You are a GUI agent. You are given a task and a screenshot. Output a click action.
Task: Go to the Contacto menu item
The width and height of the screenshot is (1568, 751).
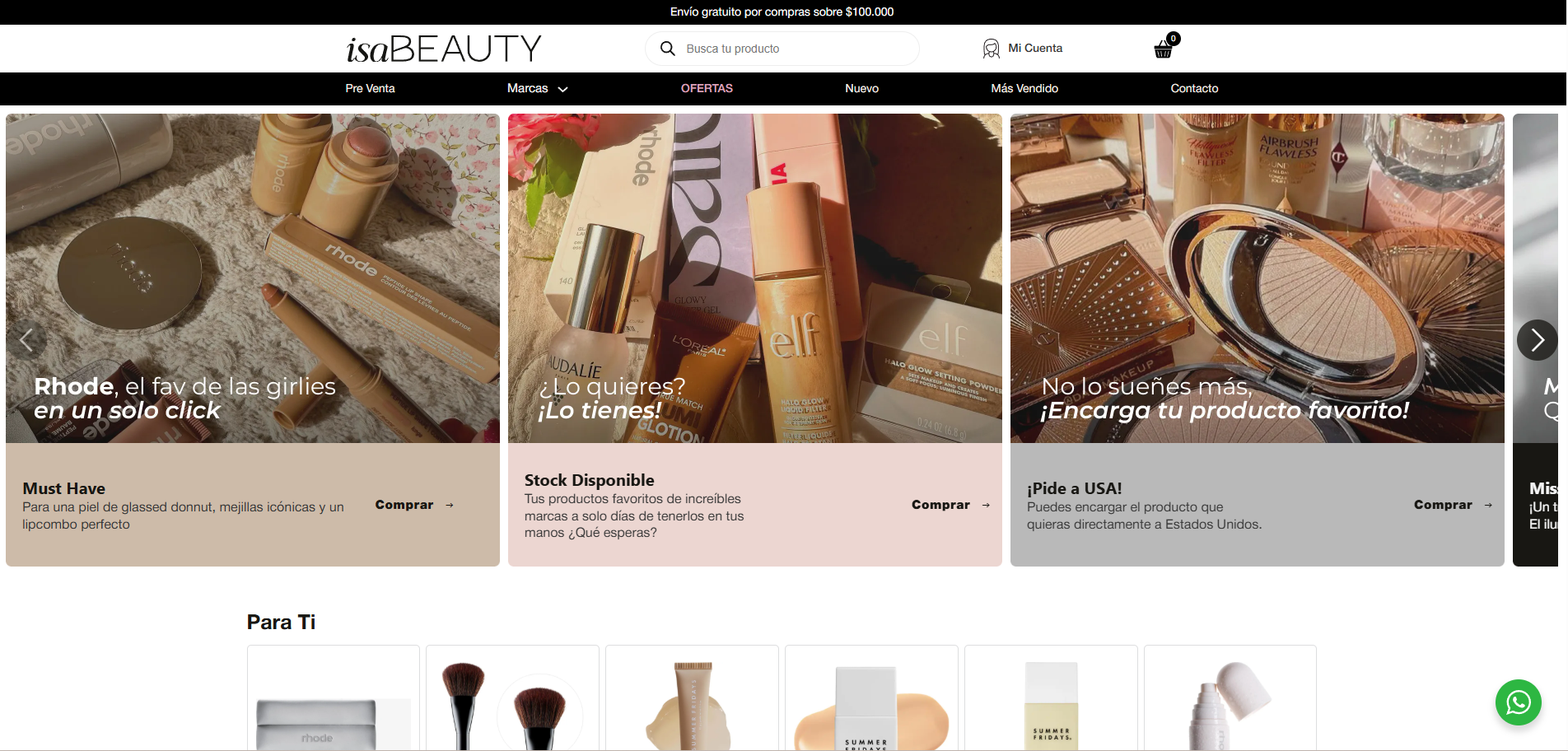click(x=1194, y=88)
